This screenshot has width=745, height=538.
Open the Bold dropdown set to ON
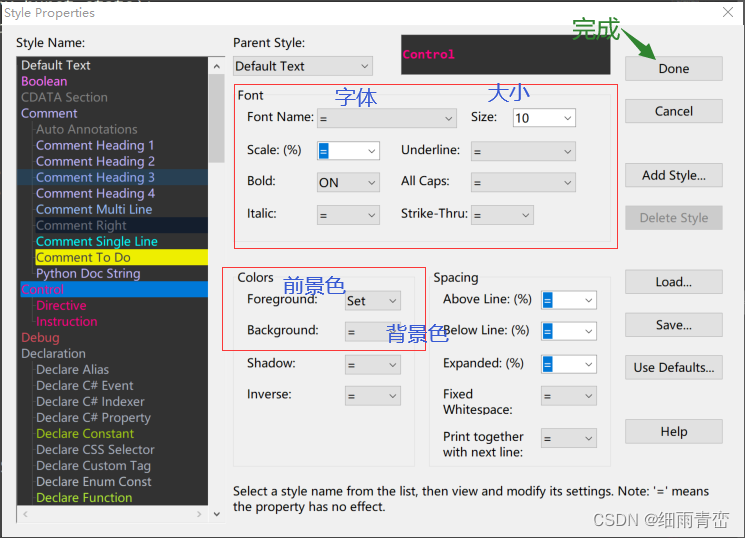click(x=348, y=183)
